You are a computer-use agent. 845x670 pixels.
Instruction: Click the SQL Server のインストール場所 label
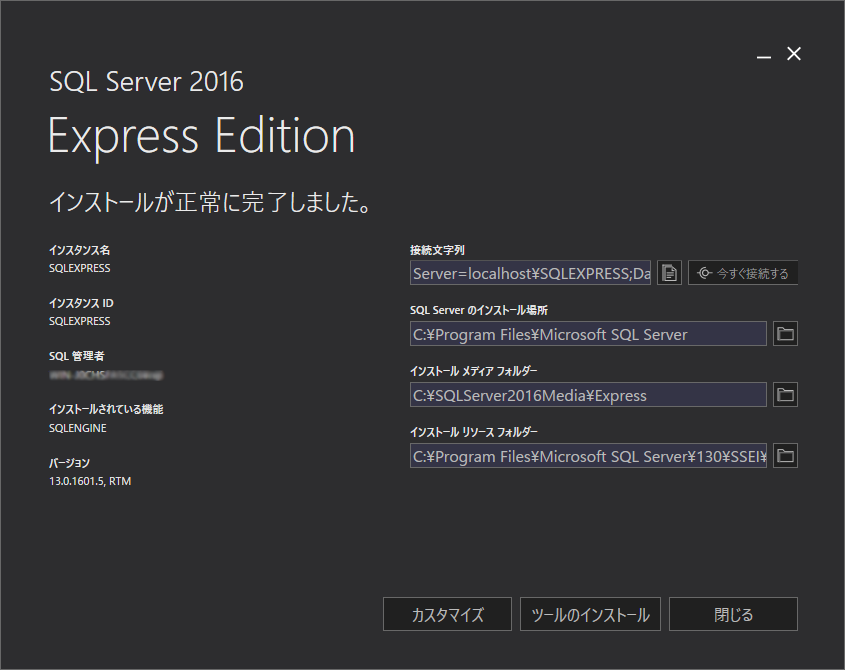[479, 310]
